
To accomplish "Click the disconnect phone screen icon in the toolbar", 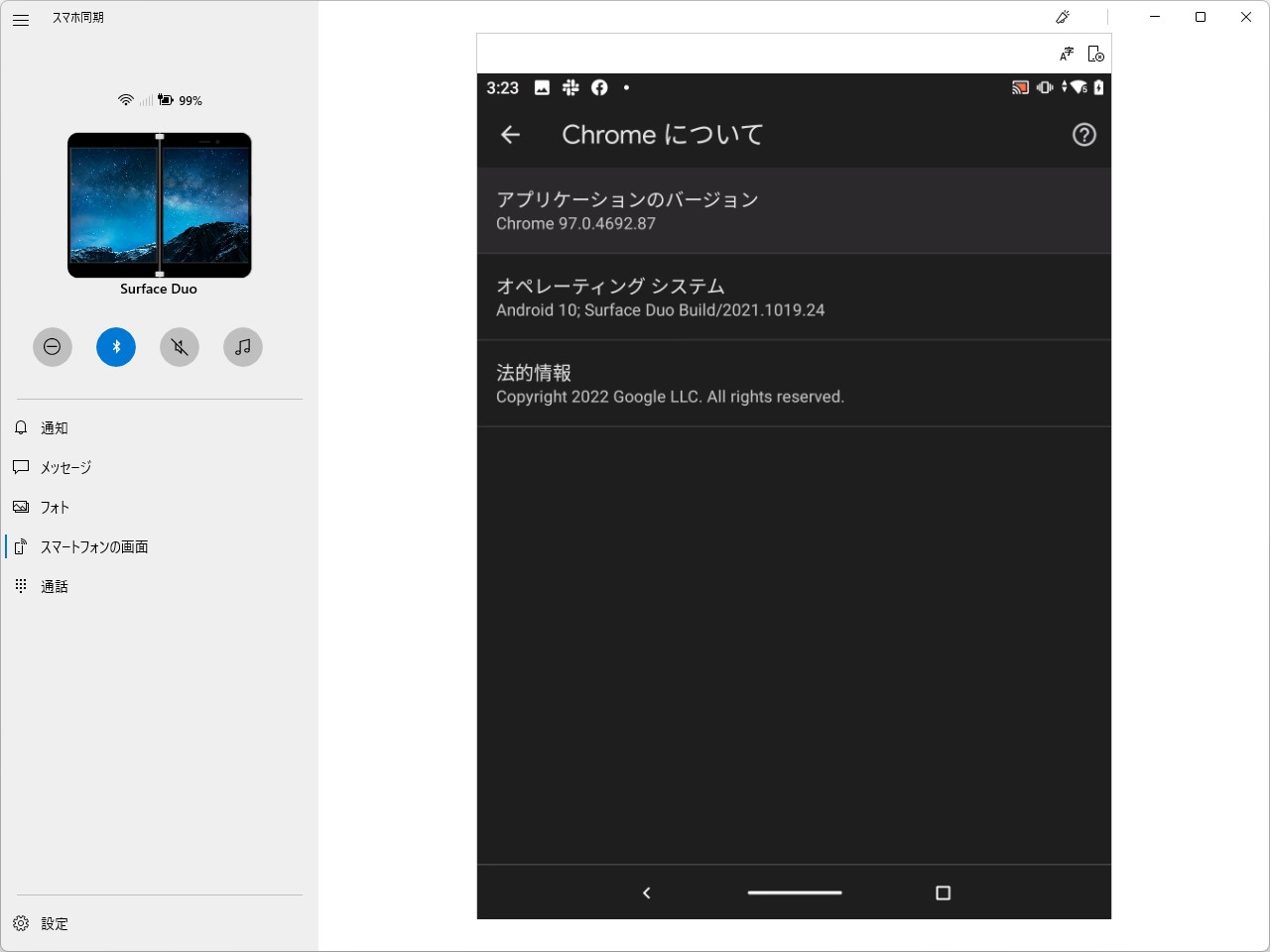I will 1095,54.
